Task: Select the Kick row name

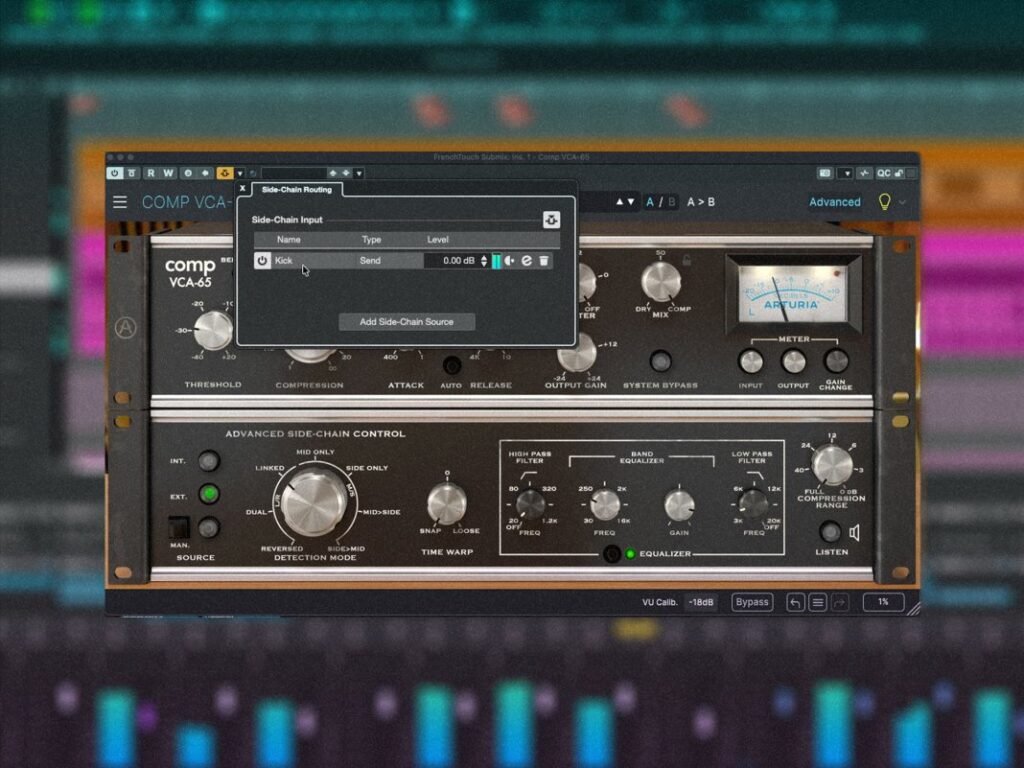Action: coord(283,261)
